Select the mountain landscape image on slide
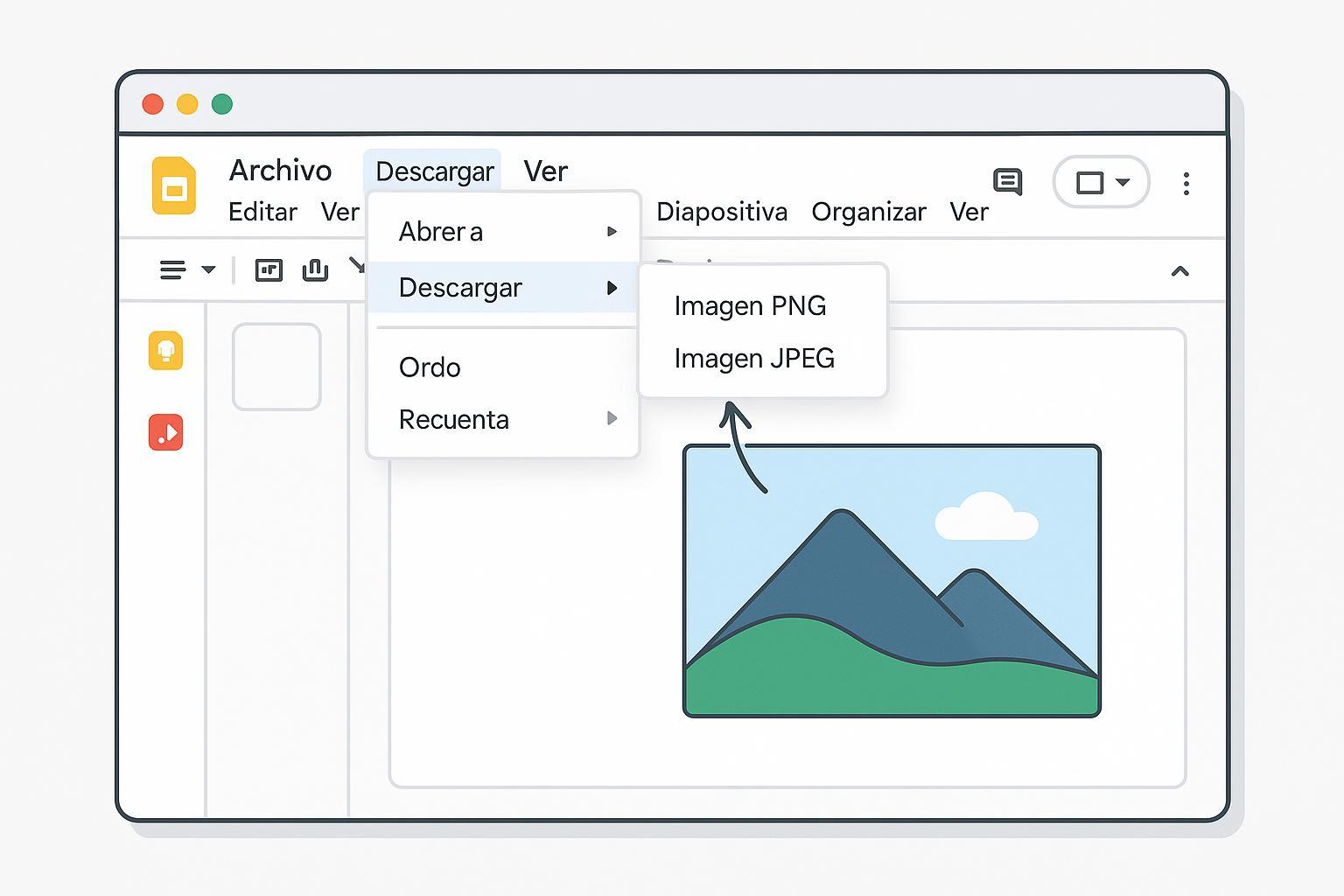This screenshot has height=896, width=1344. (x=891, y=581)
